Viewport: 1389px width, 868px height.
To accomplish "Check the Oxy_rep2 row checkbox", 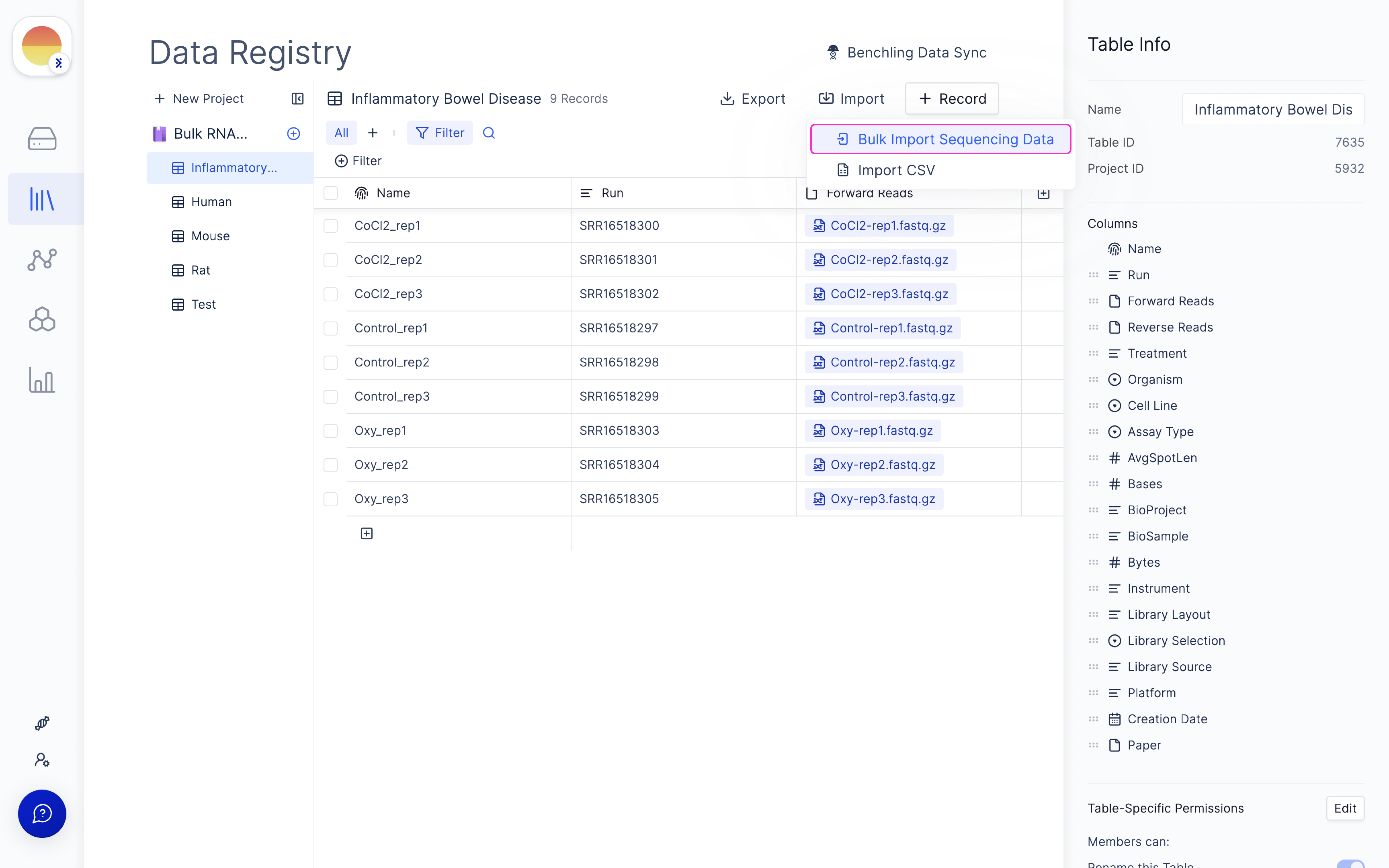I will 331,465.
